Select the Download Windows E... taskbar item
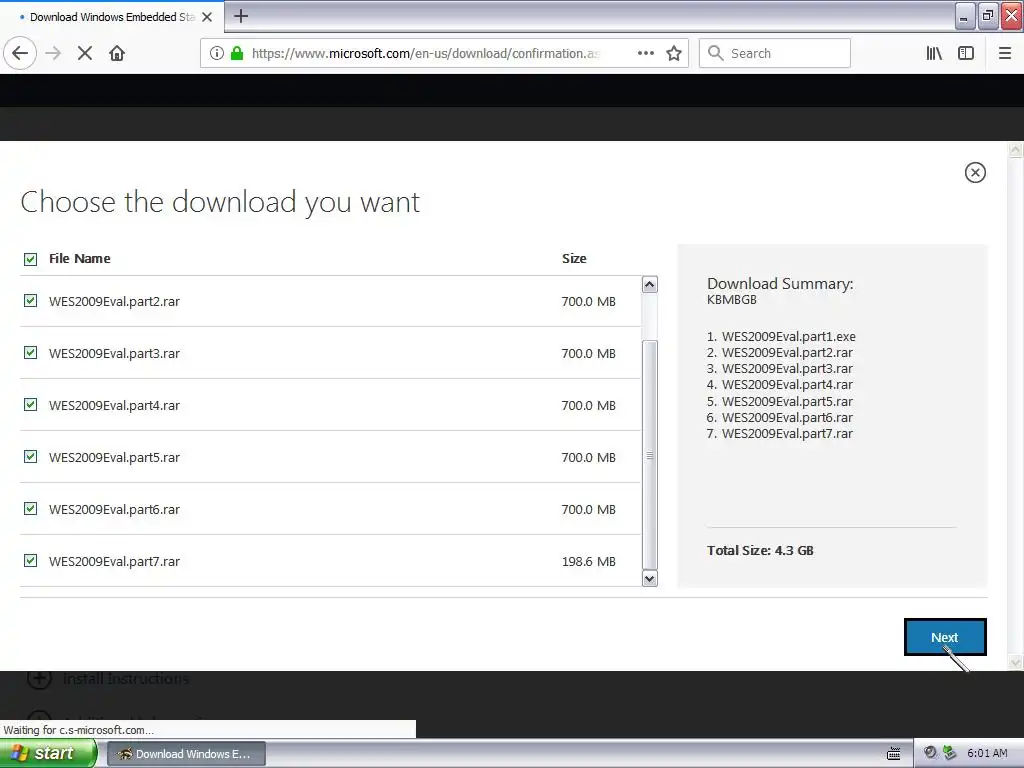 tap(186, 754)
